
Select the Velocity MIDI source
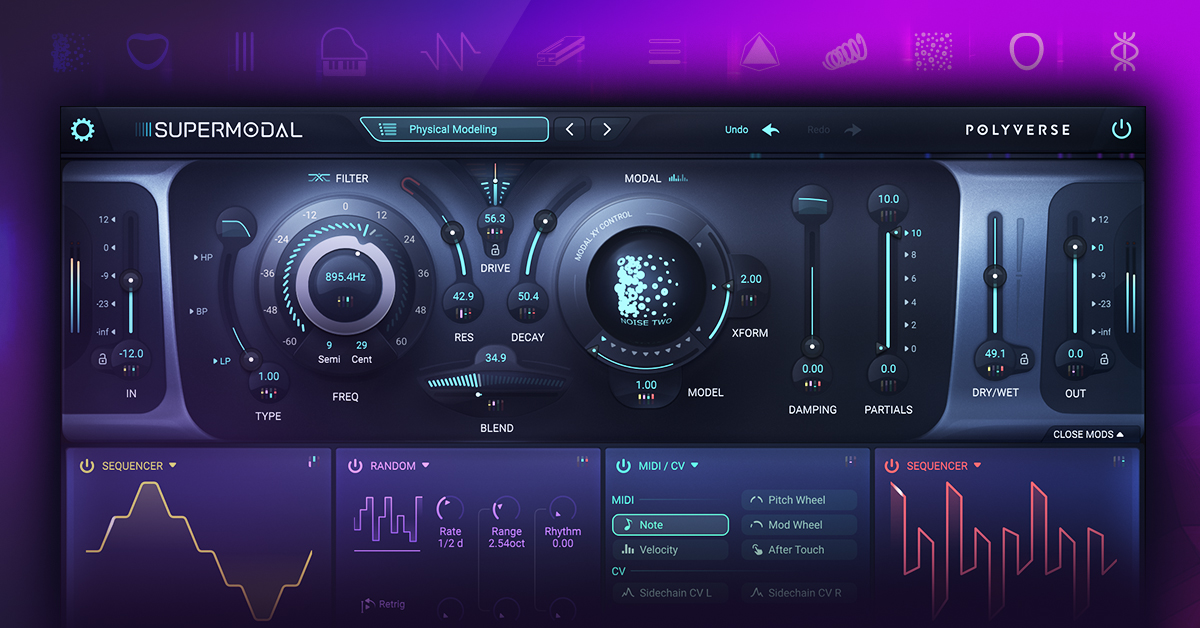(671, 550)
